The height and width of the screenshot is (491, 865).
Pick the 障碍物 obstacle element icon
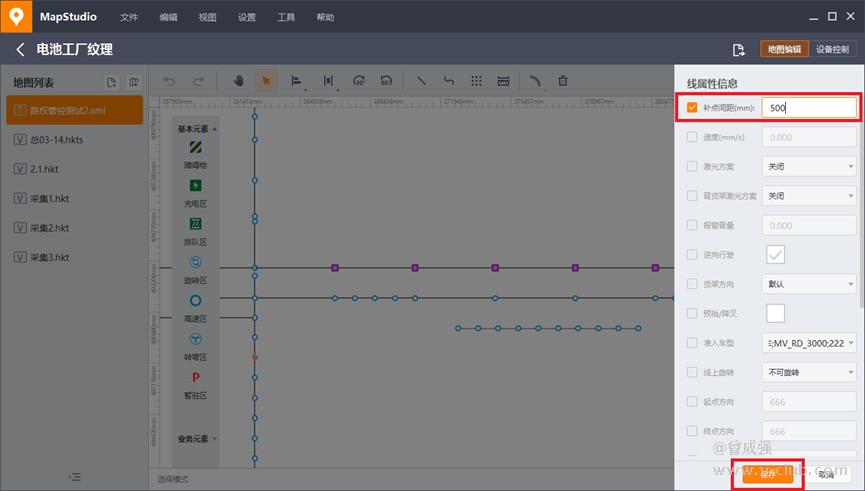tap(195, 147)
